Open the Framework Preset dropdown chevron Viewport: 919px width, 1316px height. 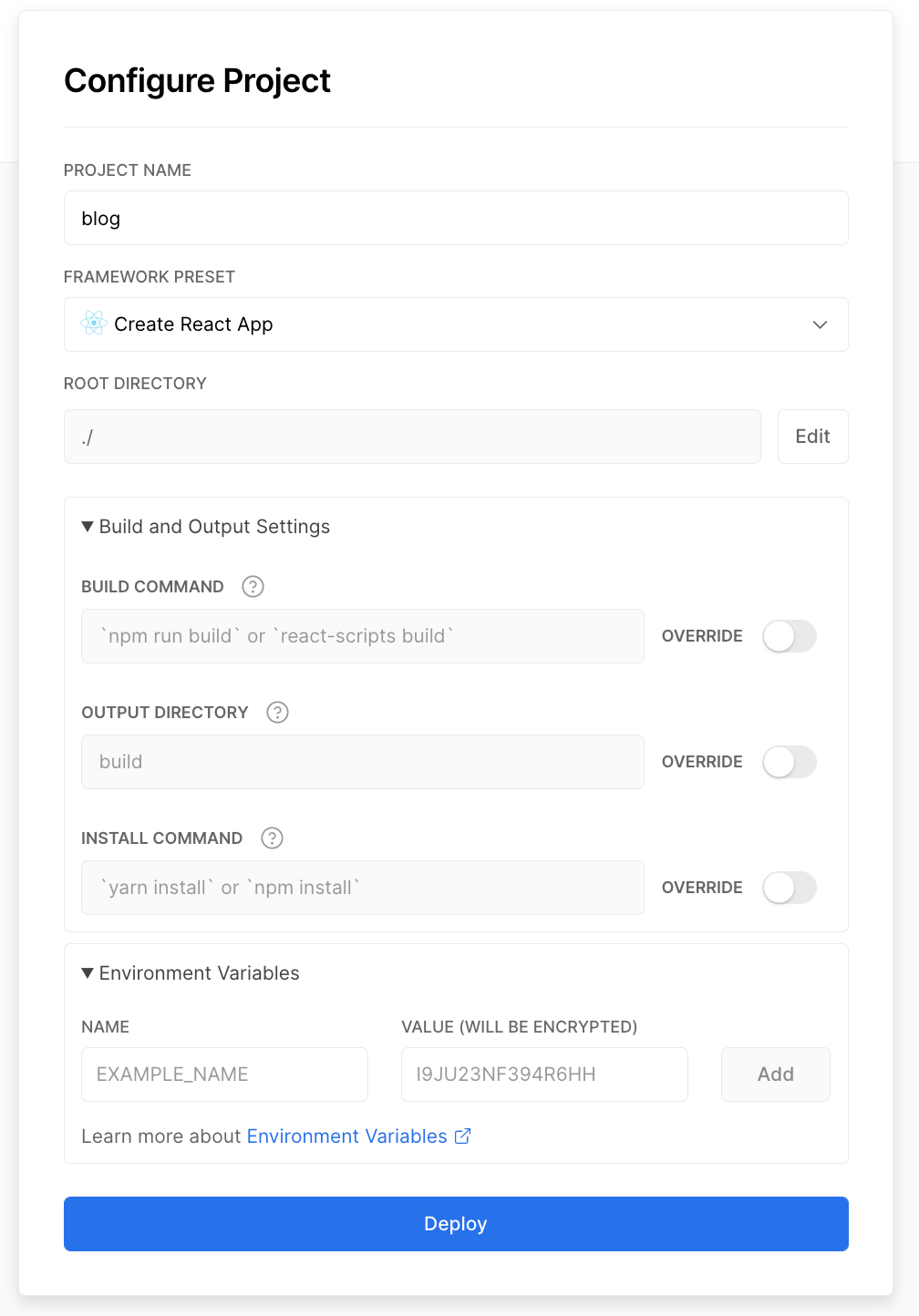click(820, 324)
